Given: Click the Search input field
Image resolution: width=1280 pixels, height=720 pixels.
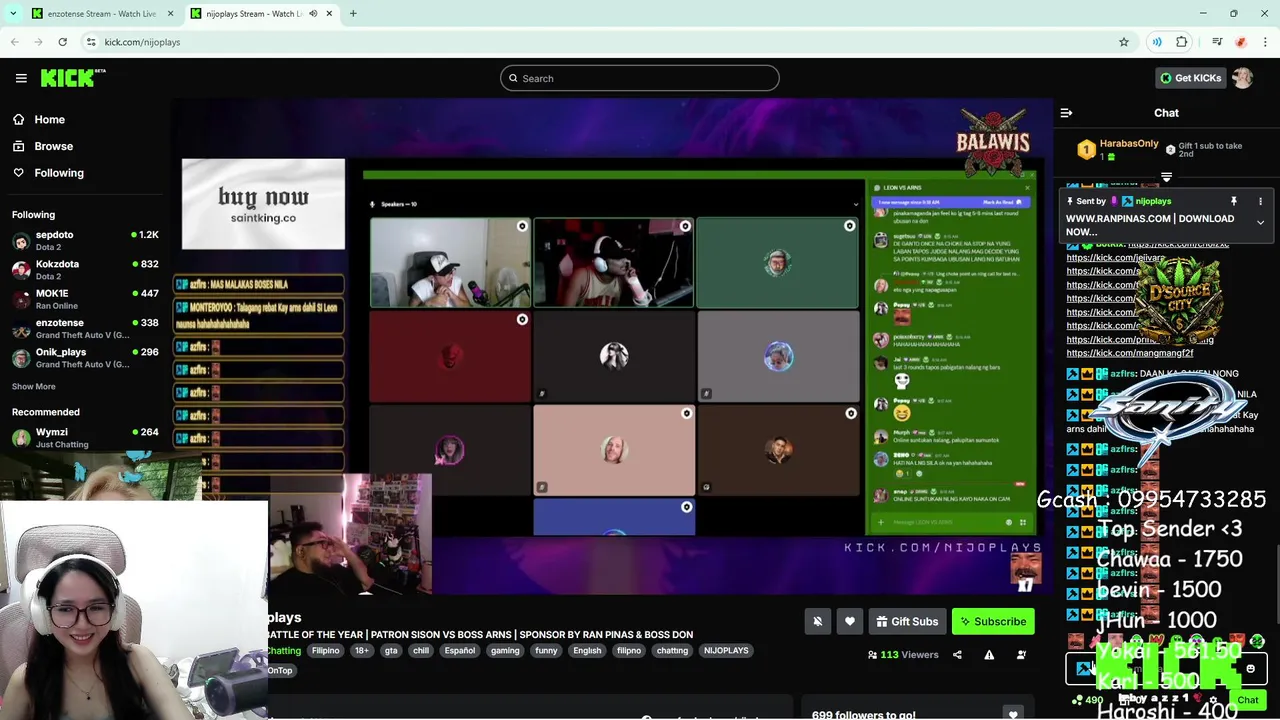Looking at the screenshot, I should click(x=640, y=78).
